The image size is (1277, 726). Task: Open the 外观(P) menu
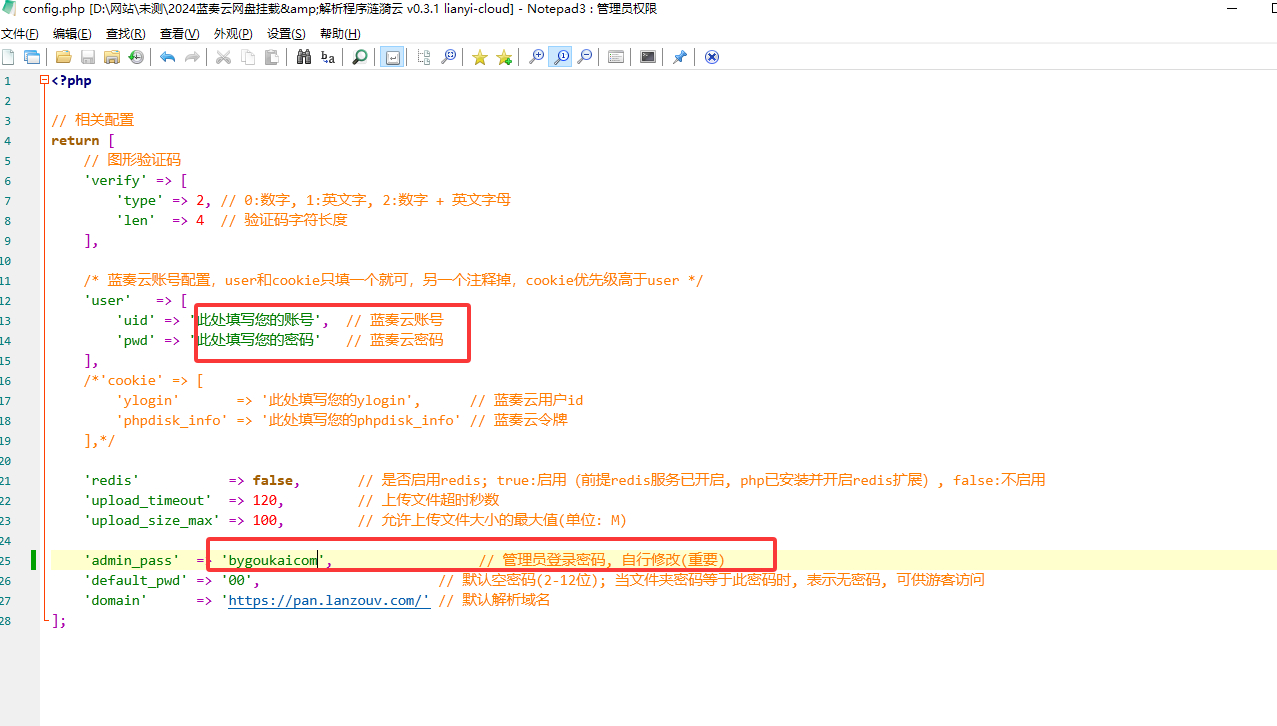233,34
